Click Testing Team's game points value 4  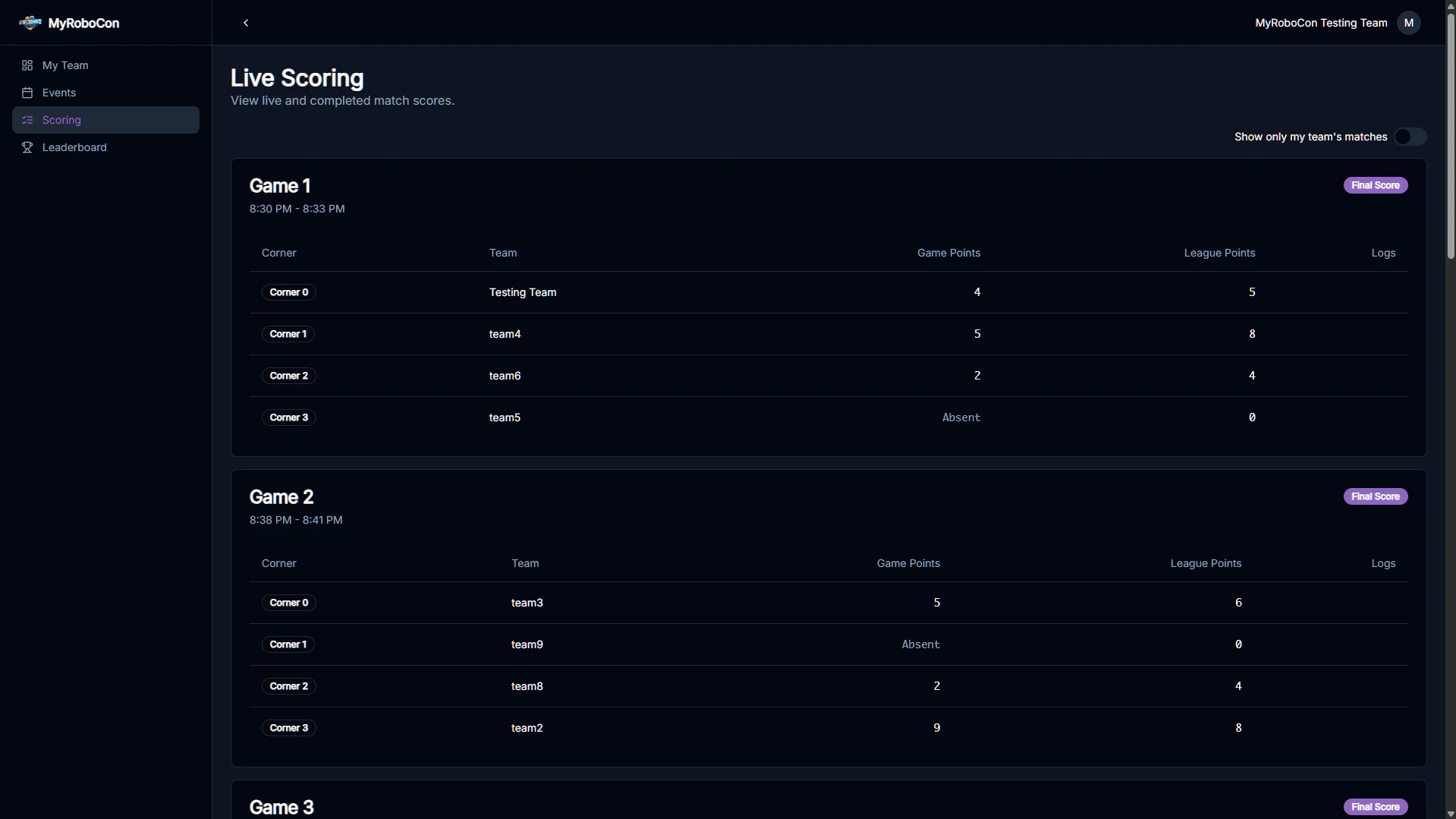pos(977,292)
